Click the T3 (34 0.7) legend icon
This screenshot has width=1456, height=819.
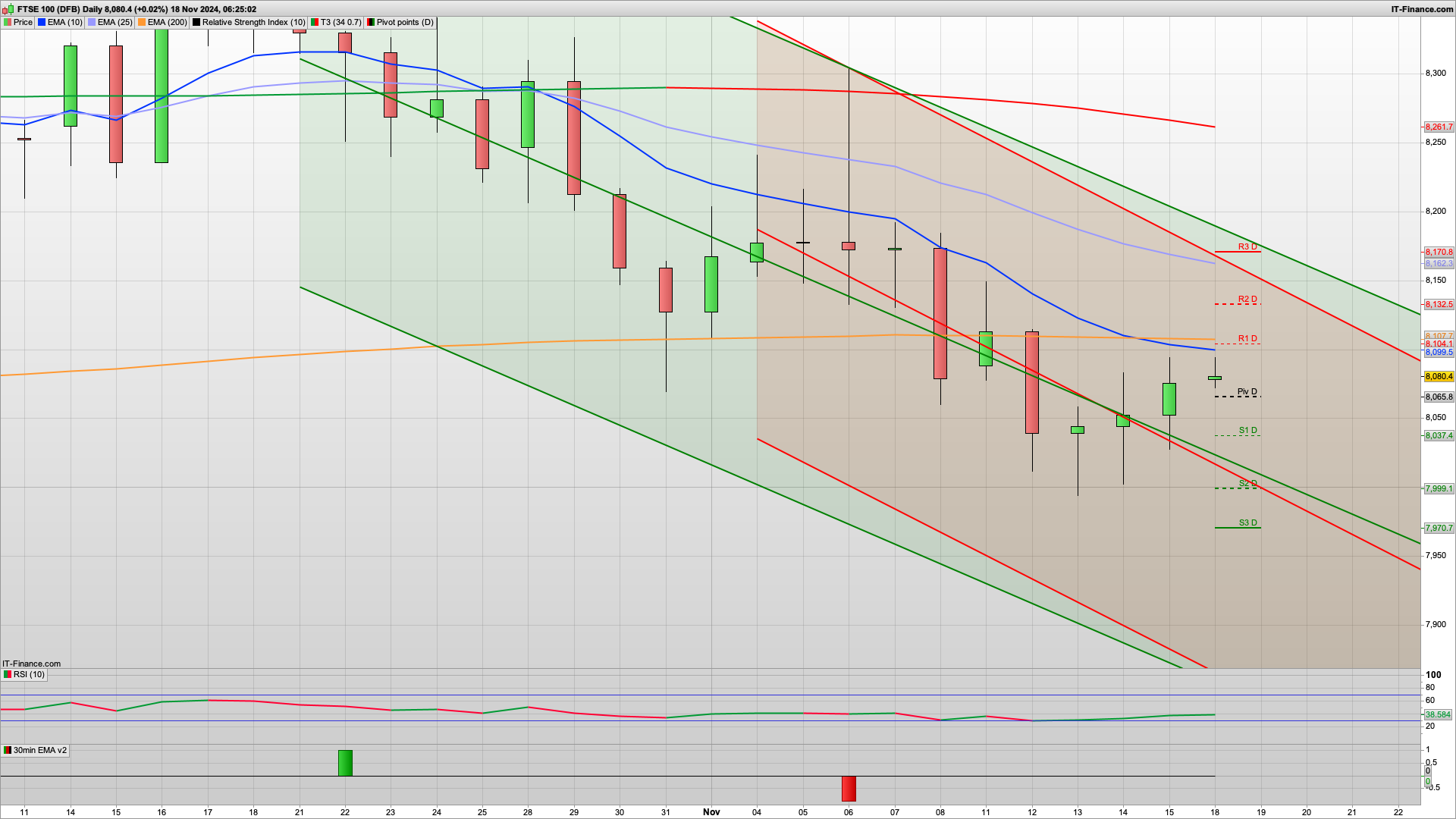click(315, 22)
